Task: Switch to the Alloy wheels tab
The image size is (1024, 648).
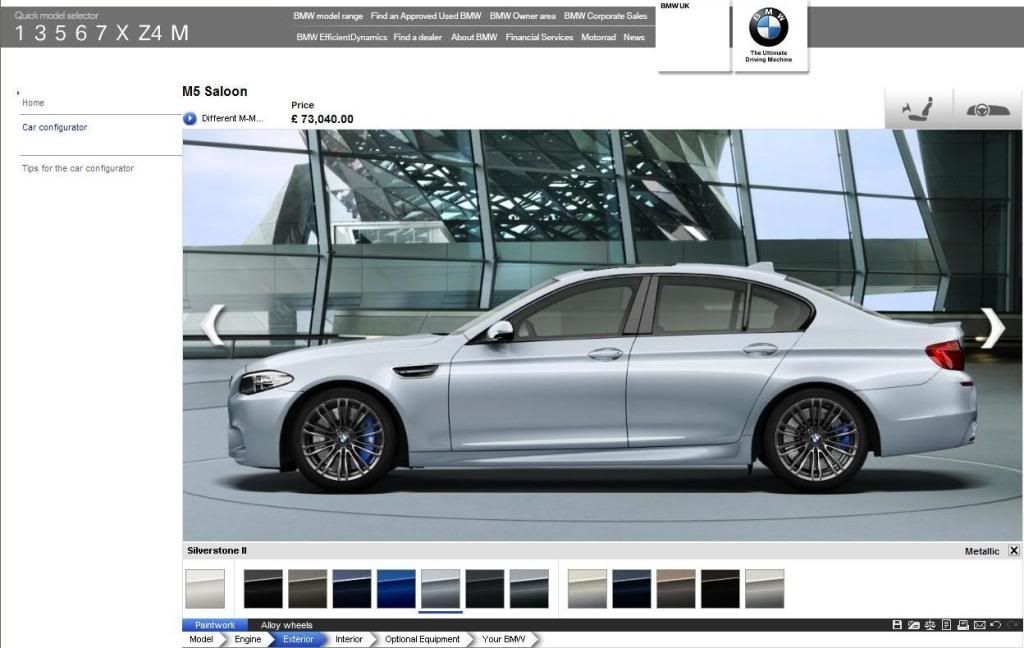Action: pyautogui.click(x=287, y=625)
